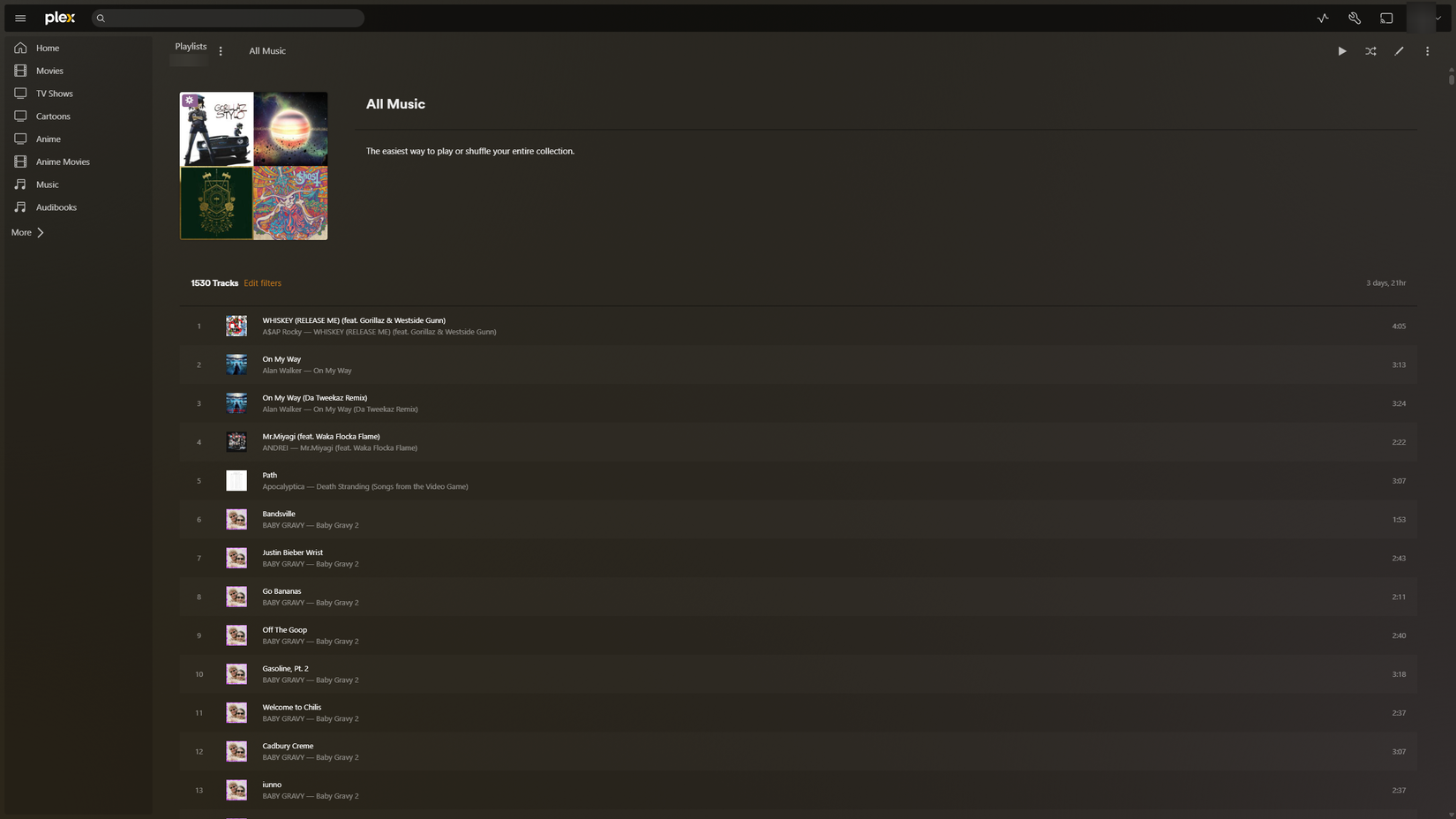Open the Activity pulse icon

tap(1323, 18)
